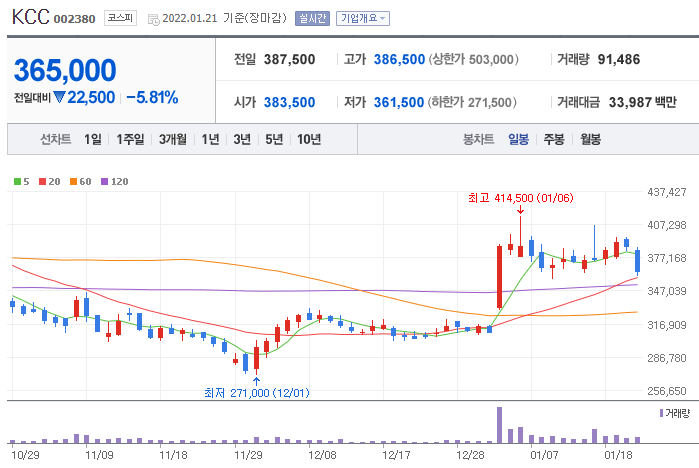Image resolution: width=699 pixels, height=468 pixels.
Task: Select the 5년 line chart tab
Action: pos(274,140)
